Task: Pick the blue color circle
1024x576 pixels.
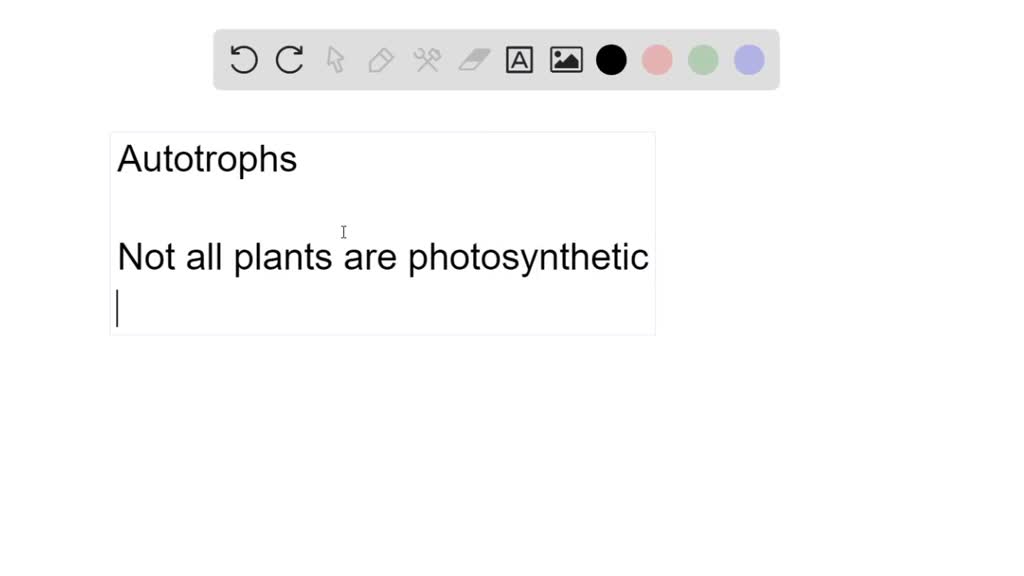Action: click(x=748, y=60)
